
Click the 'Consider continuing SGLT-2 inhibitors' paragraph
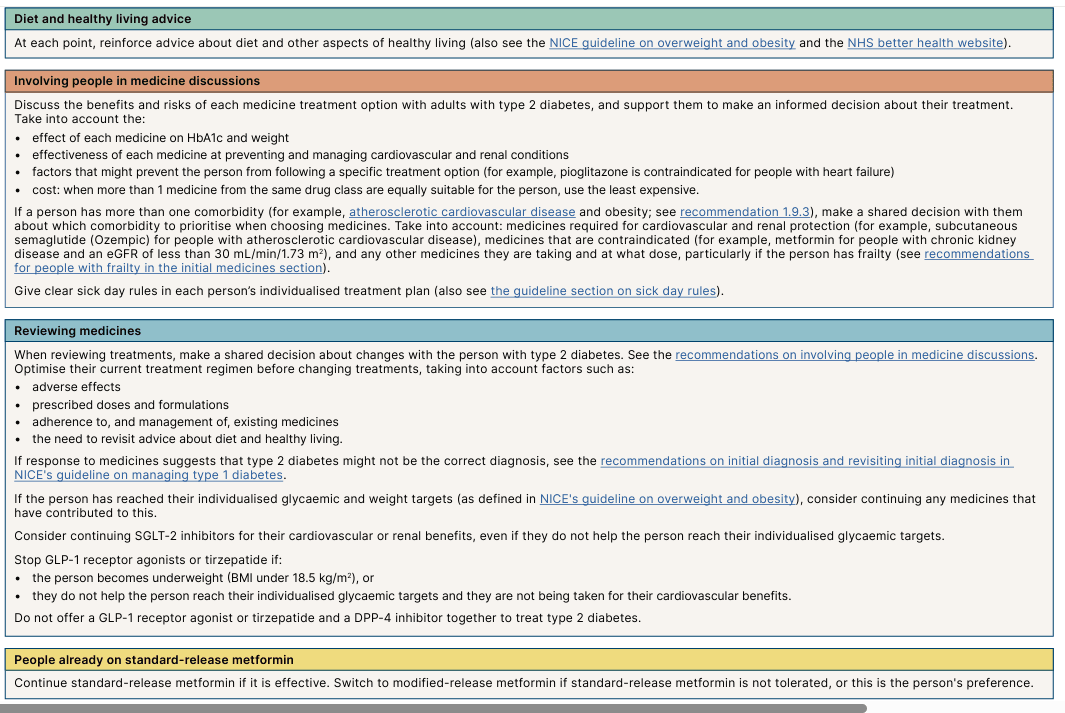(x=478, y=536)
